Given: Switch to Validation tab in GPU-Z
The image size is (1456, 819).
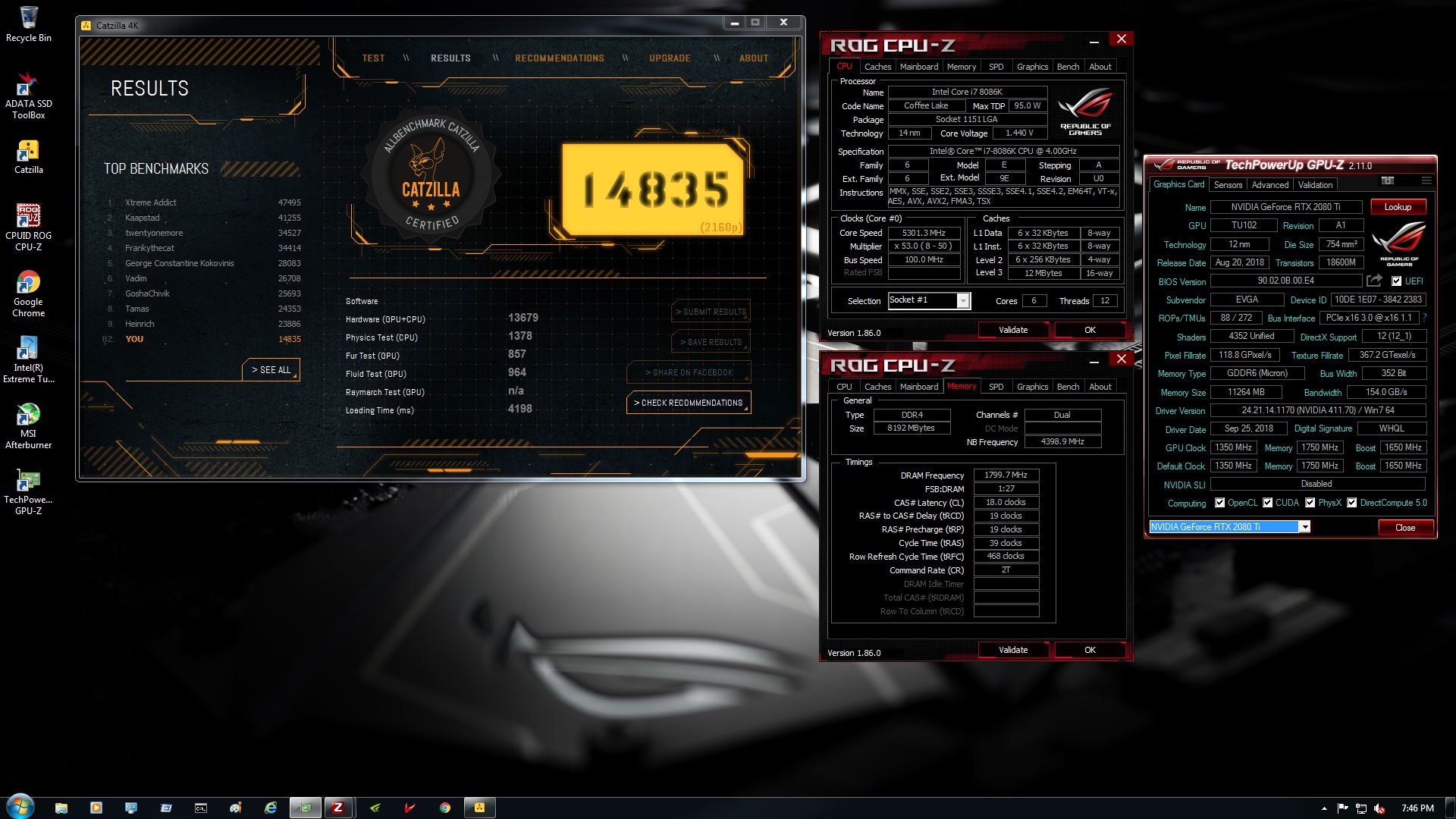Looking at the screenshot, I should (x=1315, y=185).
